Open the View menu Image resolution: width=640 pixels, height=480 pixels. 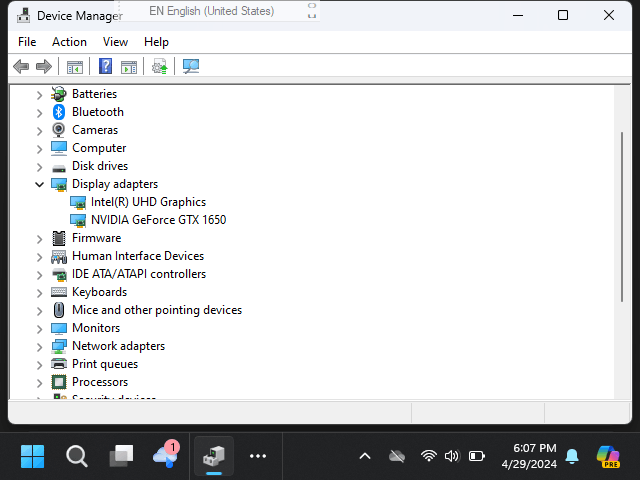pos(115,42)
